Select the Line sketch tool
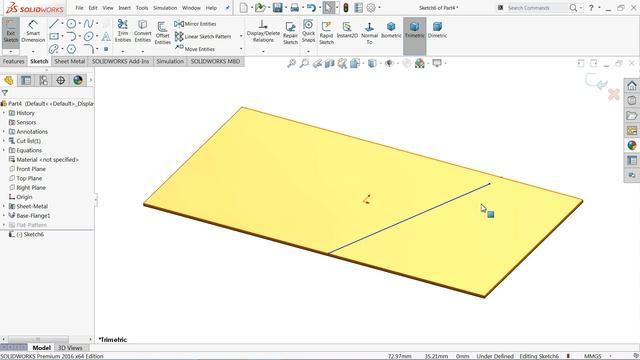The width and height of the screenshot is (640, 360). [54, 24]
